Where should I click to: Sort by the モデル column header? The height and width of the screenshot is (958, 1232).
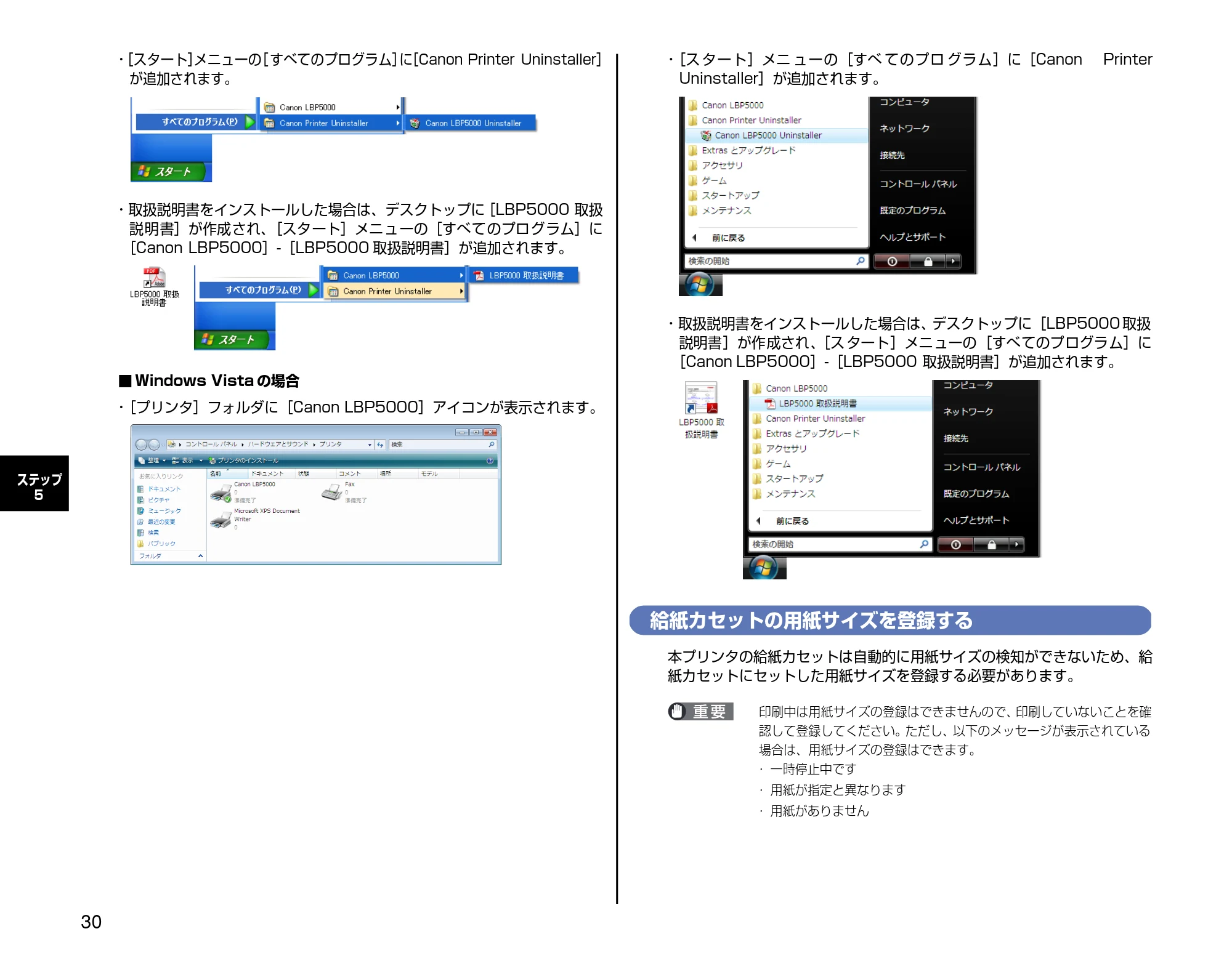click(438, 473)
